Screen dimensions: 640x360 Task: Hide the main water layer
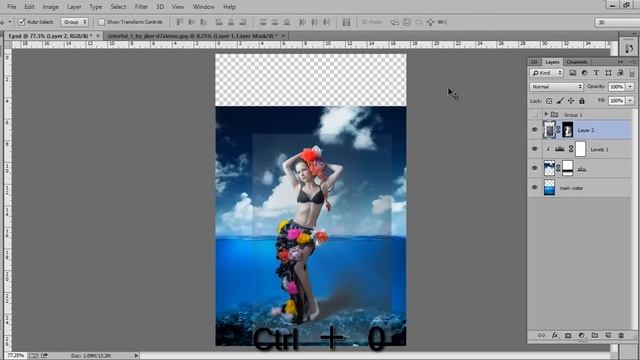point(535,188)
